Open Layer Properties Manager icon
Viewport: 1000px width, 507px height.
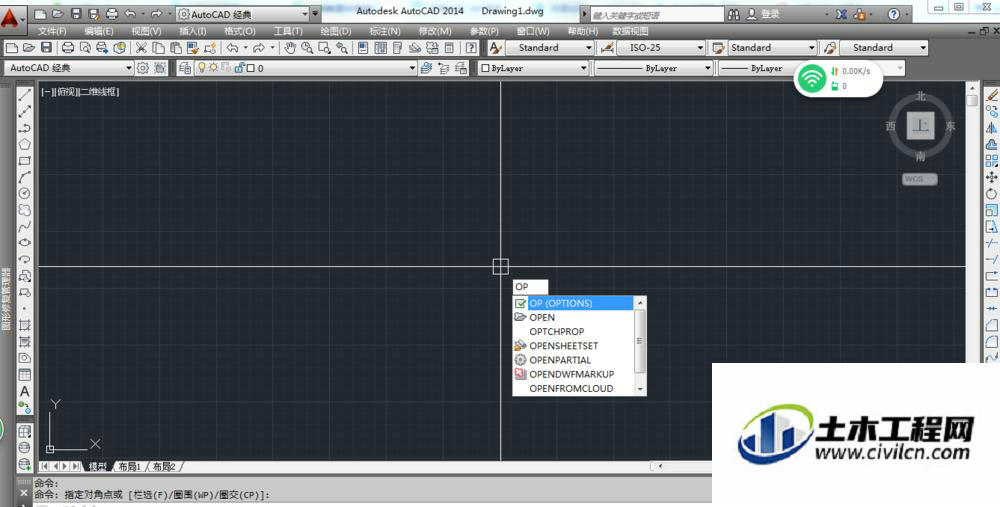[x=185, y=68]
